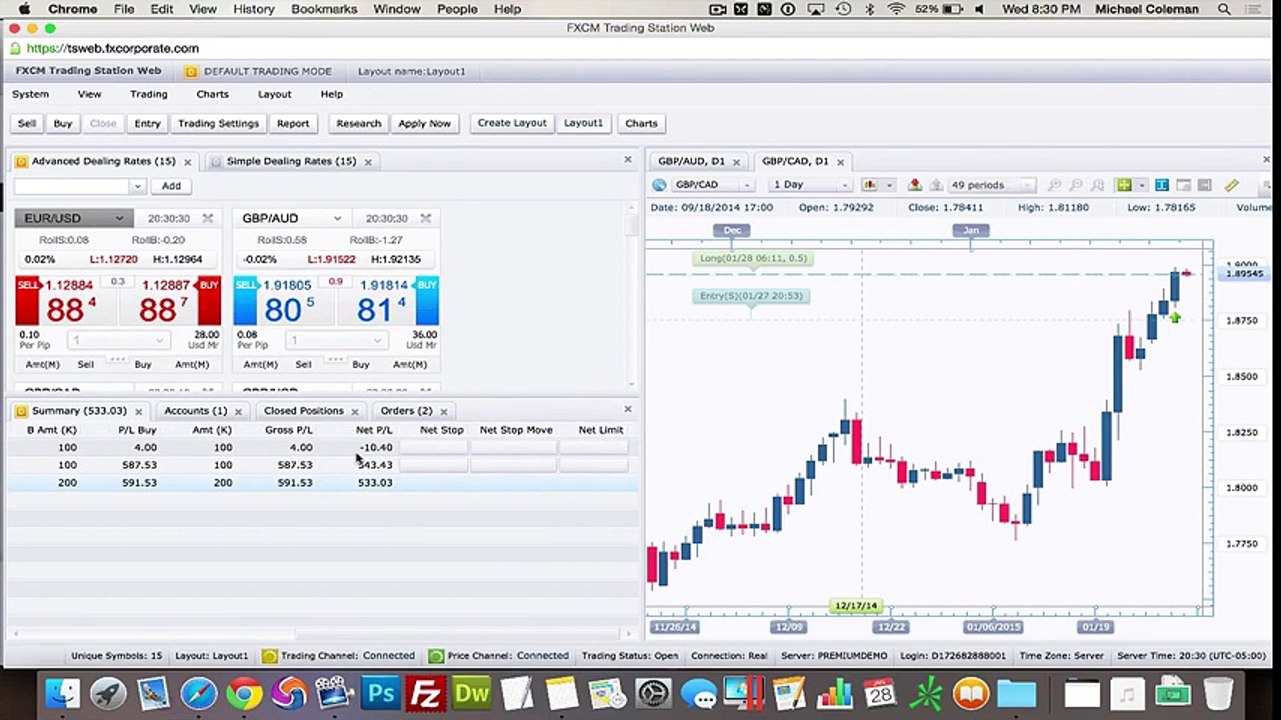Screen dimensions: 1281x720
Task: Close the Simple Dealing Rates tab
Action: (x=368, y=162)
